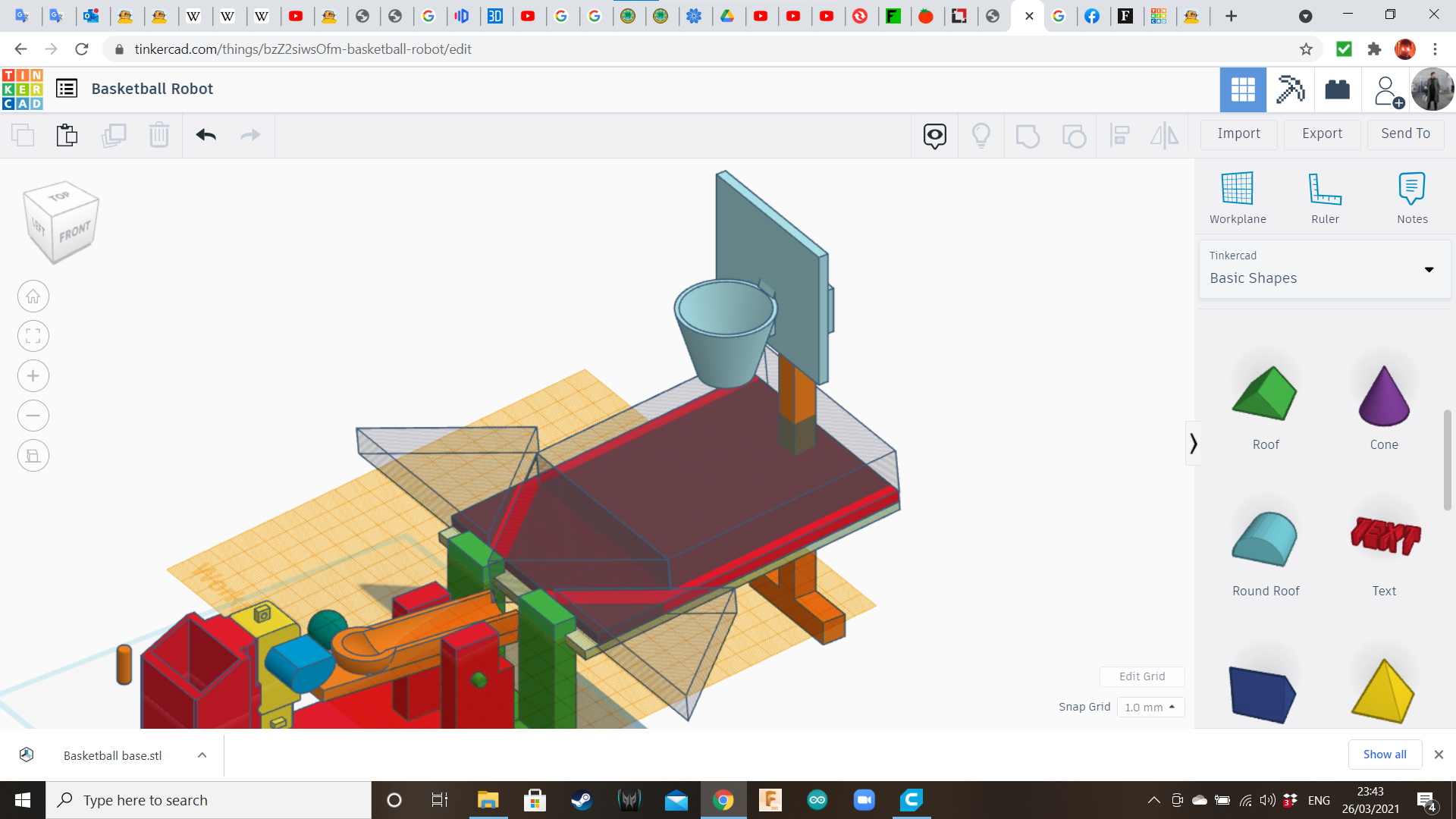
Task: Open the Basic Shapes dropdown
Action: [1324, 269]
